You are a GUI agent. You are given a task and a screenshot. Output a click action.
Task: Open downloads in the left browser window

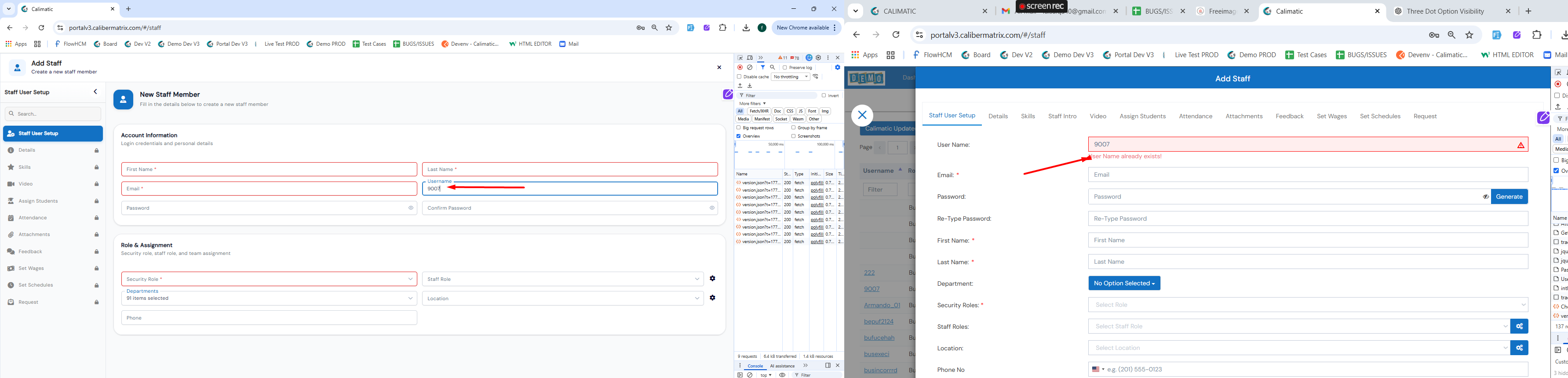pos(746,28)
